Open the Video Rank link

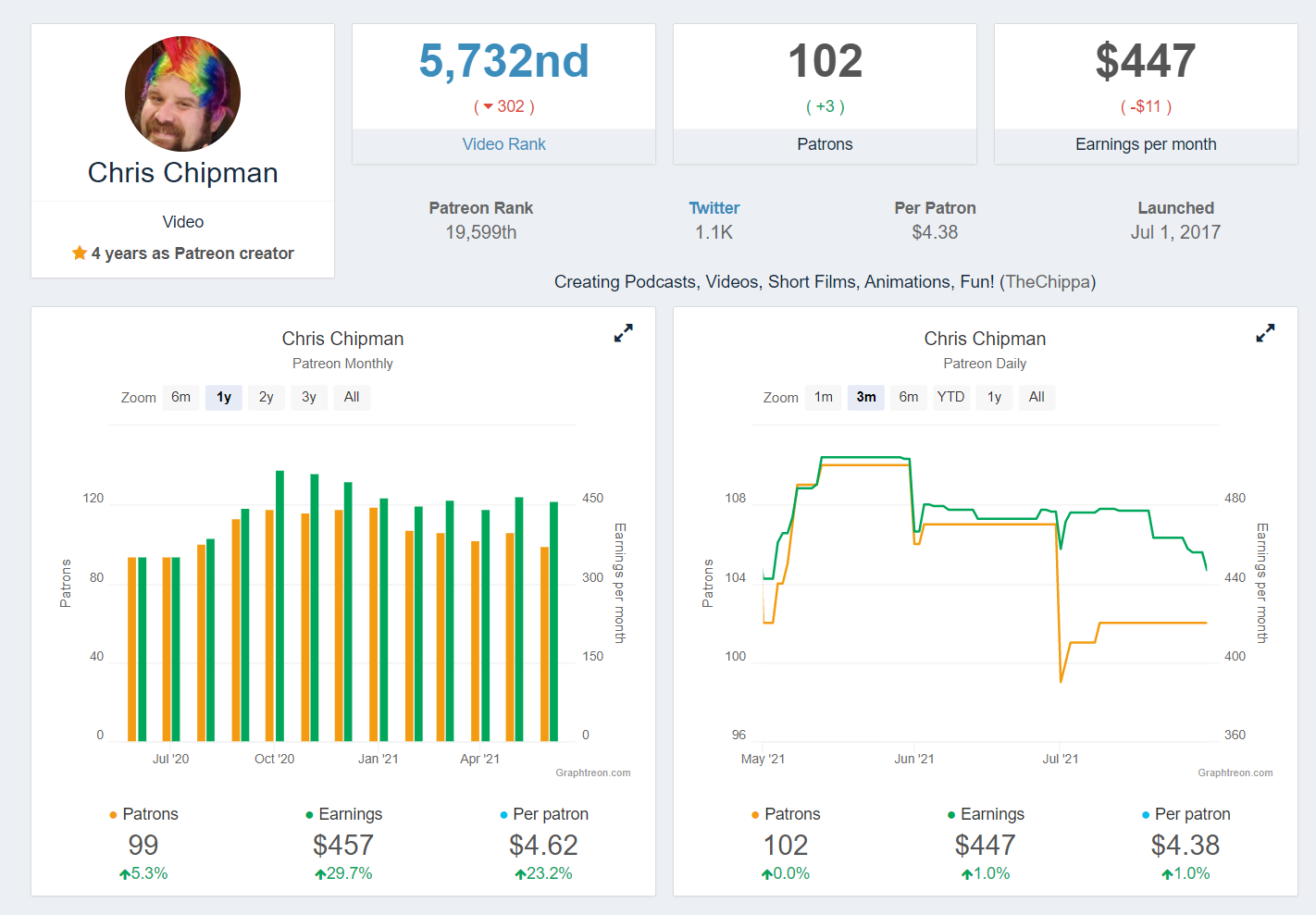click(x=503, y=144)
